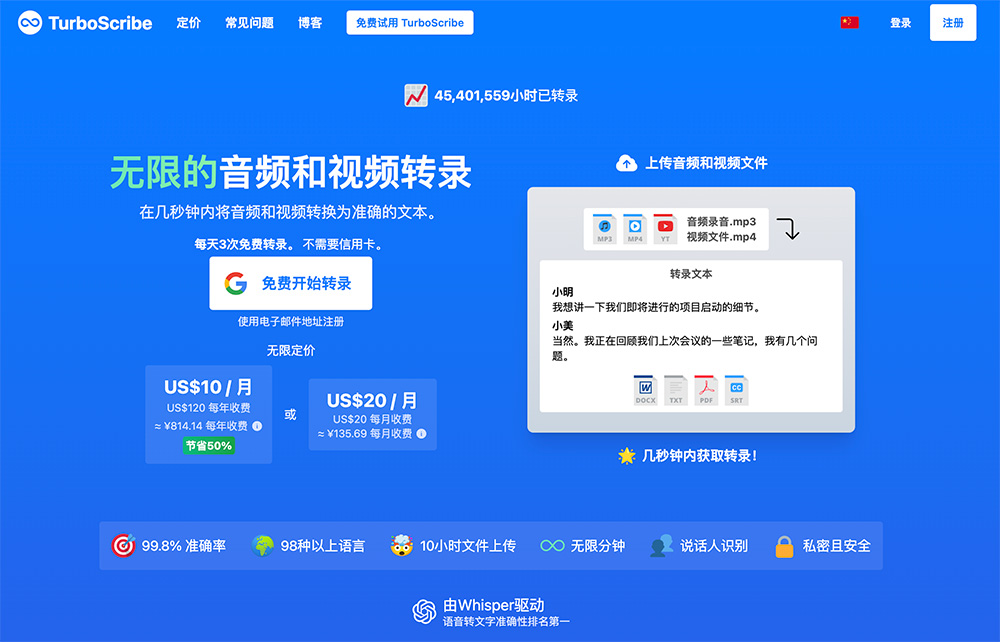Click the 无限分钟 feature label
Screen dimensions: 1000x642
pos(598,546)
